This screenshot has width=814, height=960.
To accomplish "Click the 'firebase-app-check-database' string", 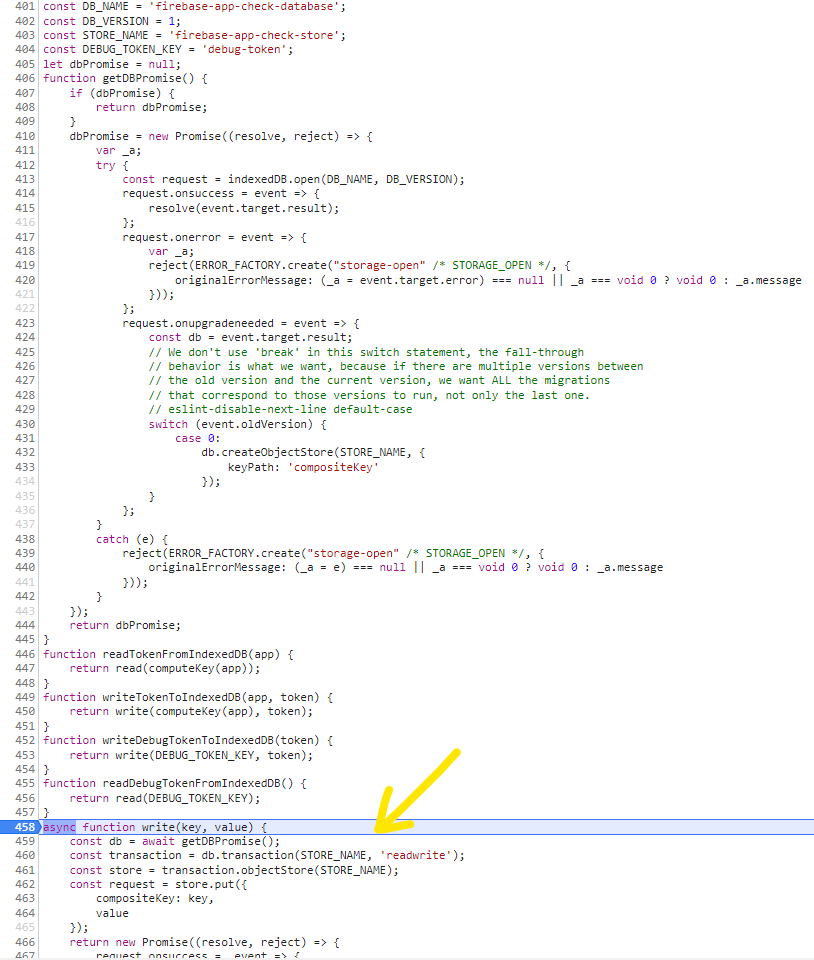I will click(248, 6).
